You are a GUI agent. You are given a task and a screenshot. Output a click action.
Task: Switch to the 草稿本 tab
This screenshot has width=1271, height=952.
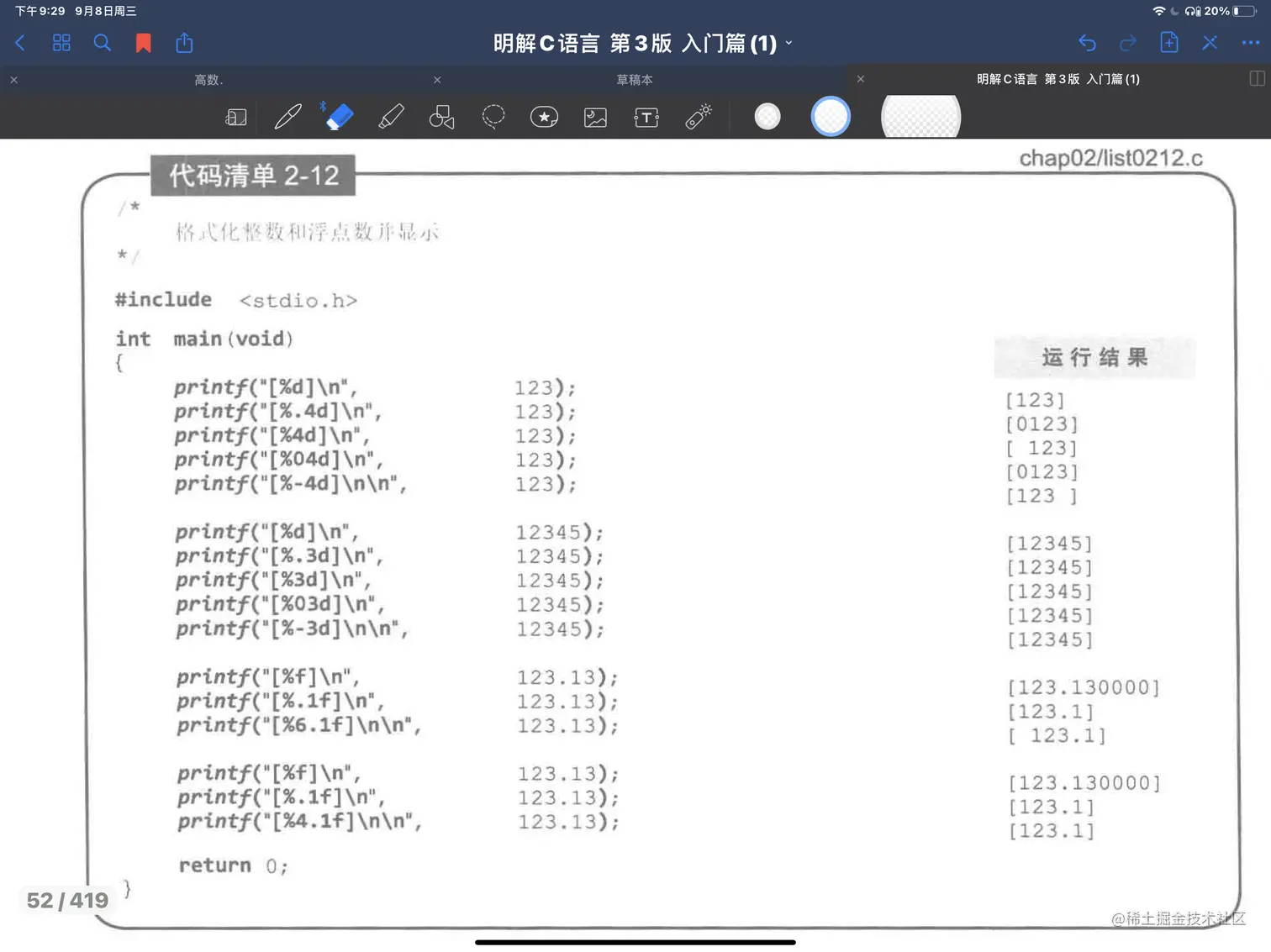point(635,80)
